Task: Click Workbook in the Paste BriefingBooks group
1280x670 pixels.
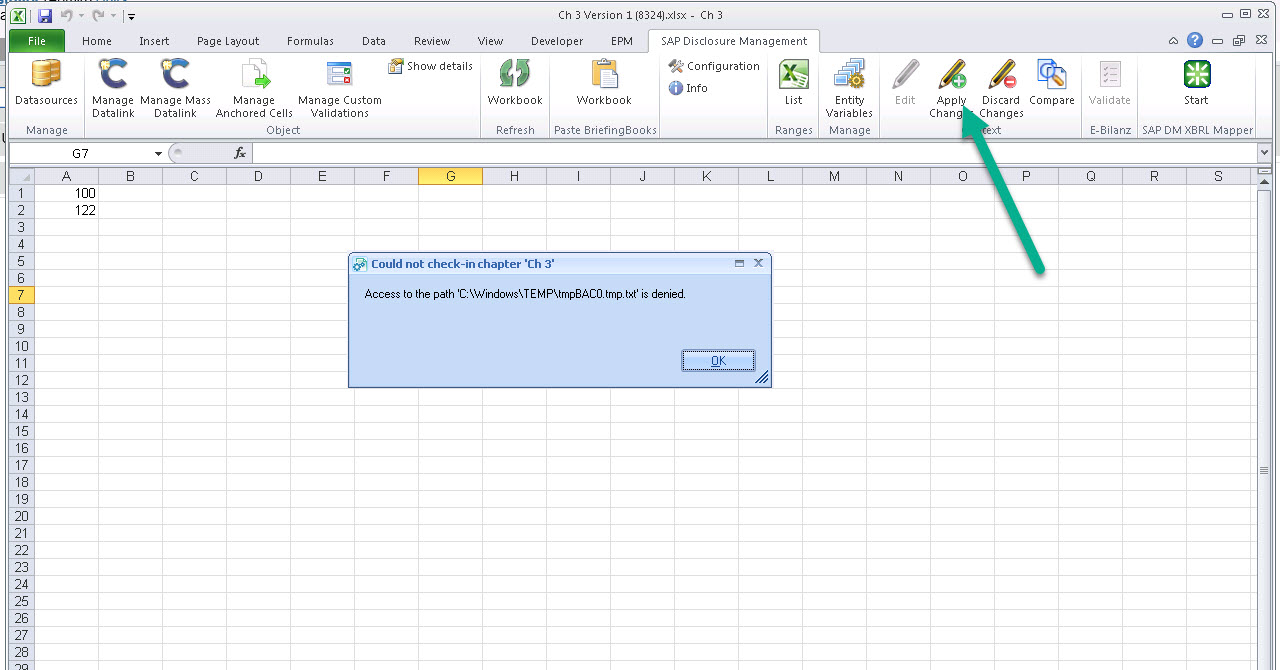Action: tap(604, 82)
